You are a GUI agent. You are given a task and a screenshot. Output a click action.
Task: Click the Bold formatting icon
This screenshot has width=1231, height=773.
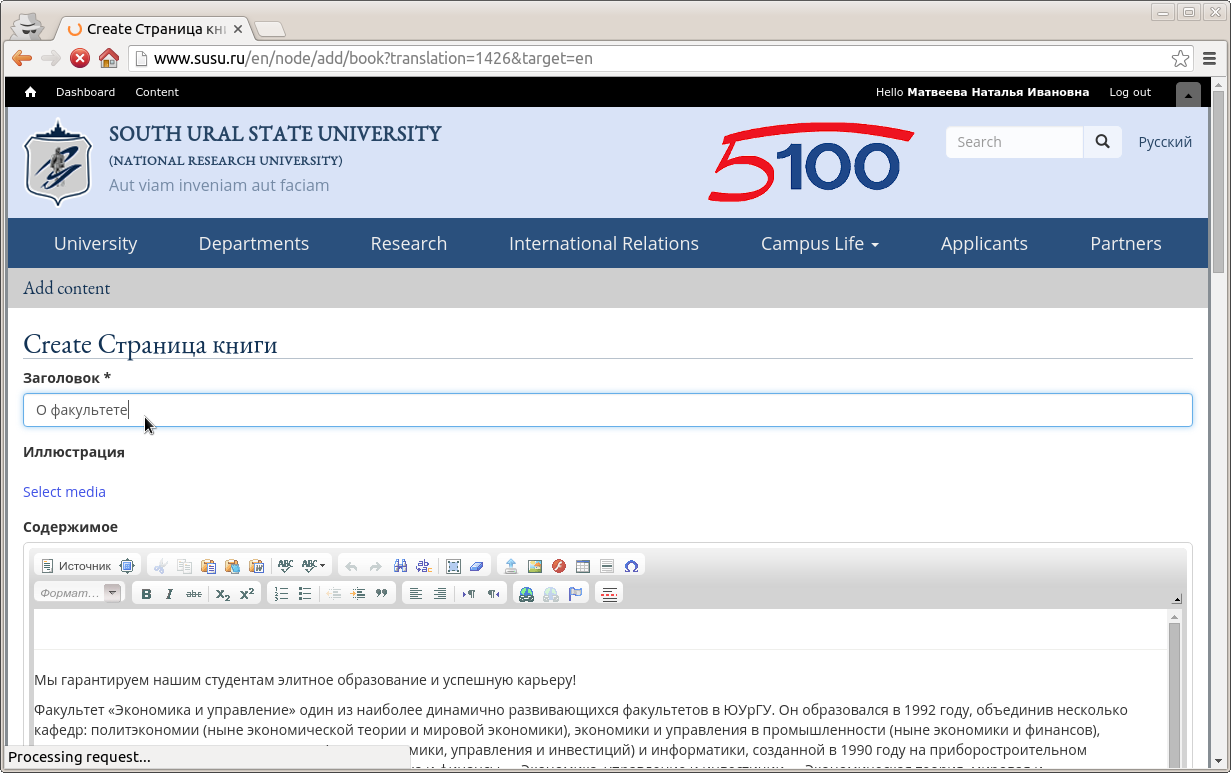[x=146, y=594]
